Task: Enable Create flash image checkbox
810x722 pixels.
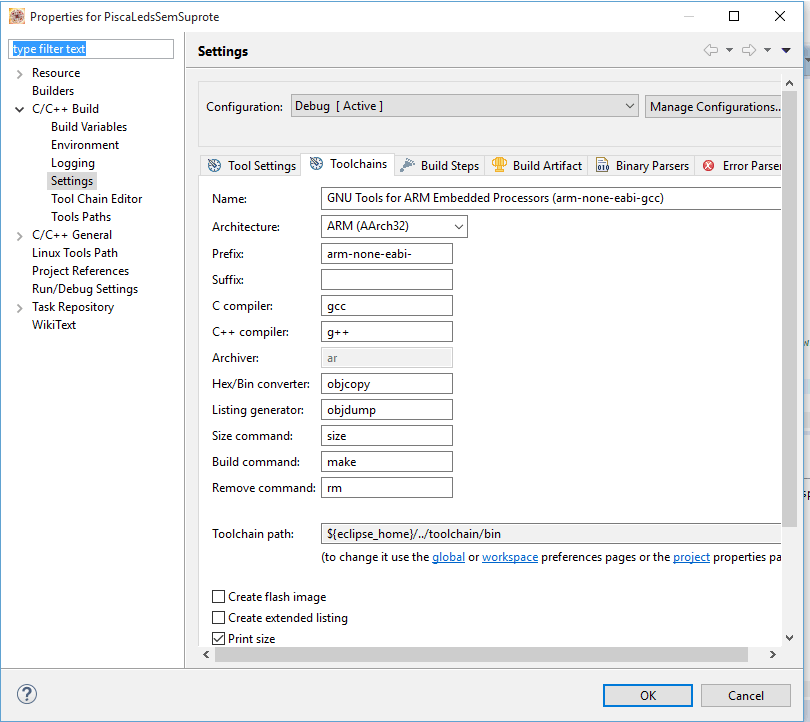Action: point(219,597)
